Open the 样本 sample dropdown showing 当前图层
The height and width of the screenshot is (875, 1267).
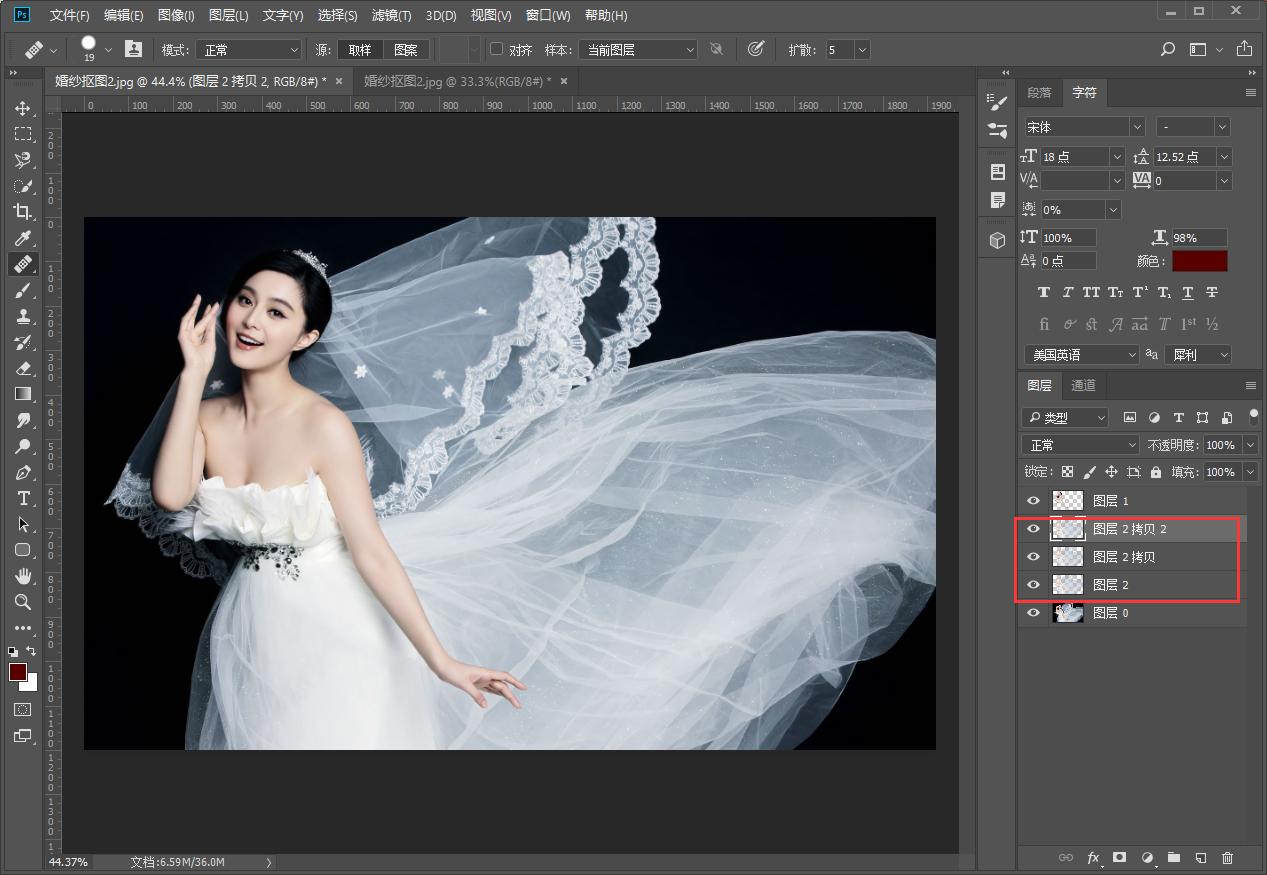(638, 49)
